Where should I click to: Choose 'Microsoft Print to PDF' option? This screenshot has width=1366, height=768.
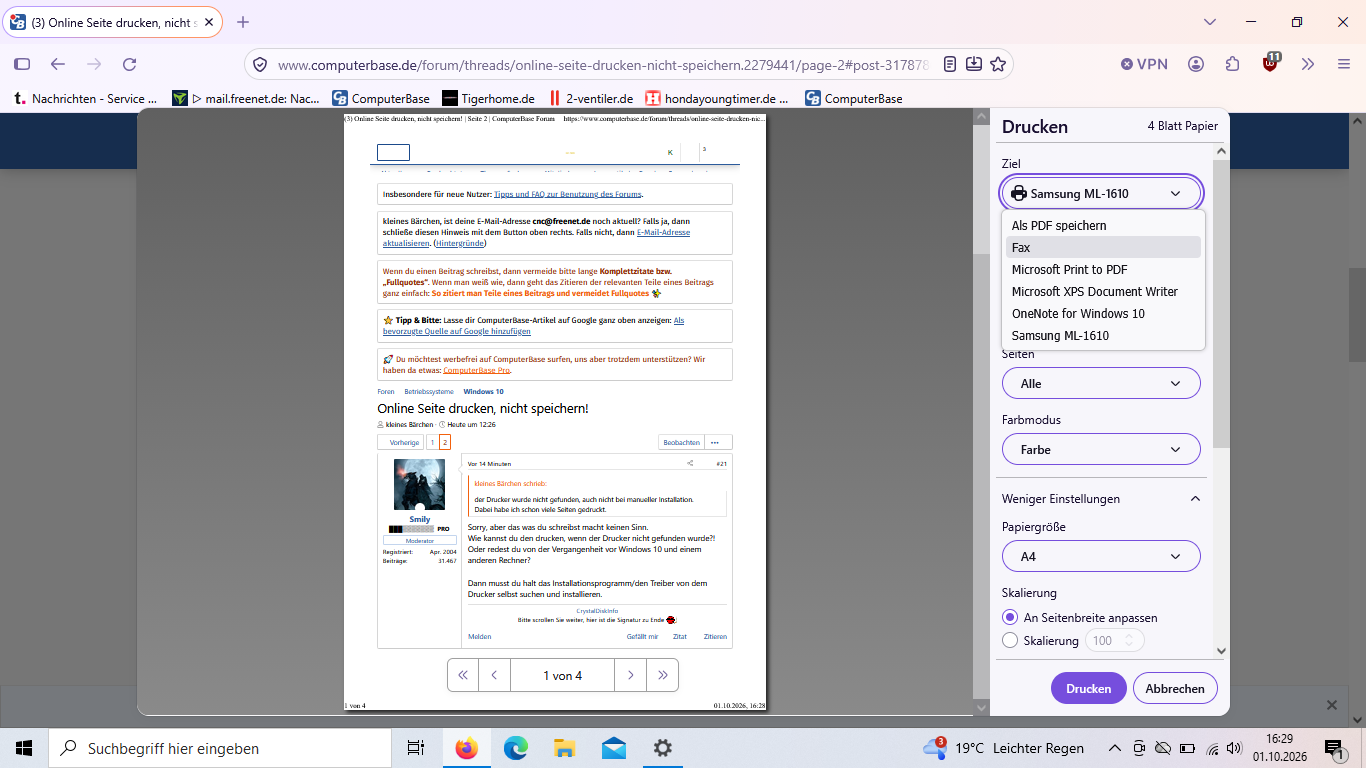click(1103, 269)
